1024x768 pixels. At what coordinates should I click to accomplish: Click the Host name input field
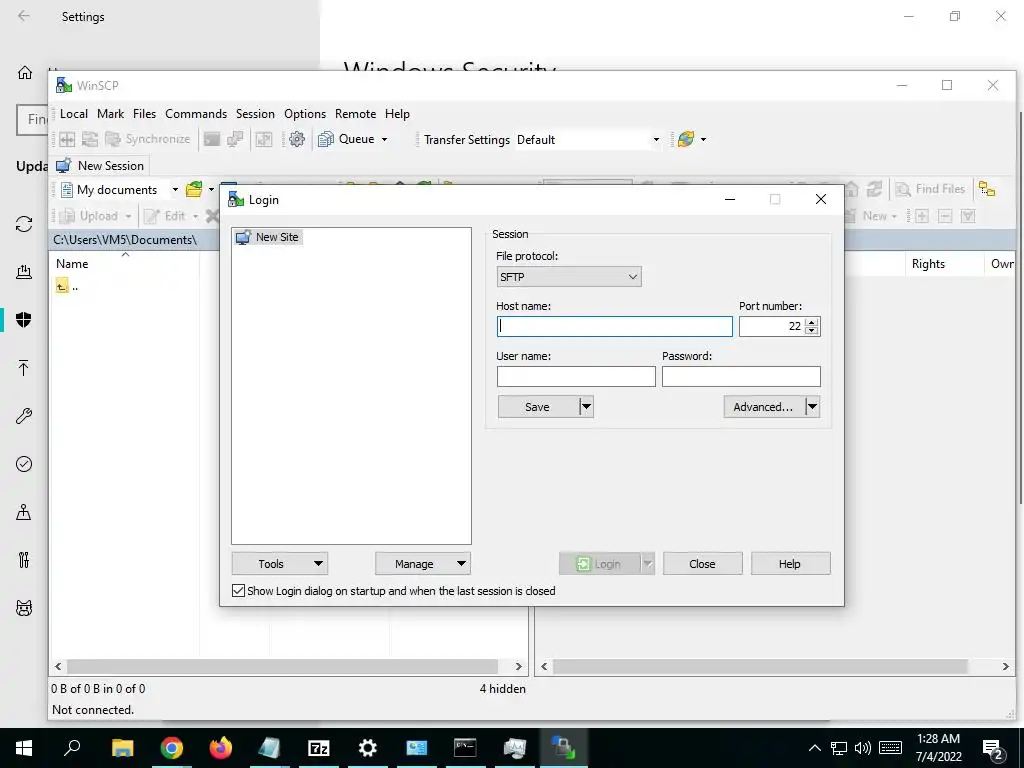(x=615, y=327)
